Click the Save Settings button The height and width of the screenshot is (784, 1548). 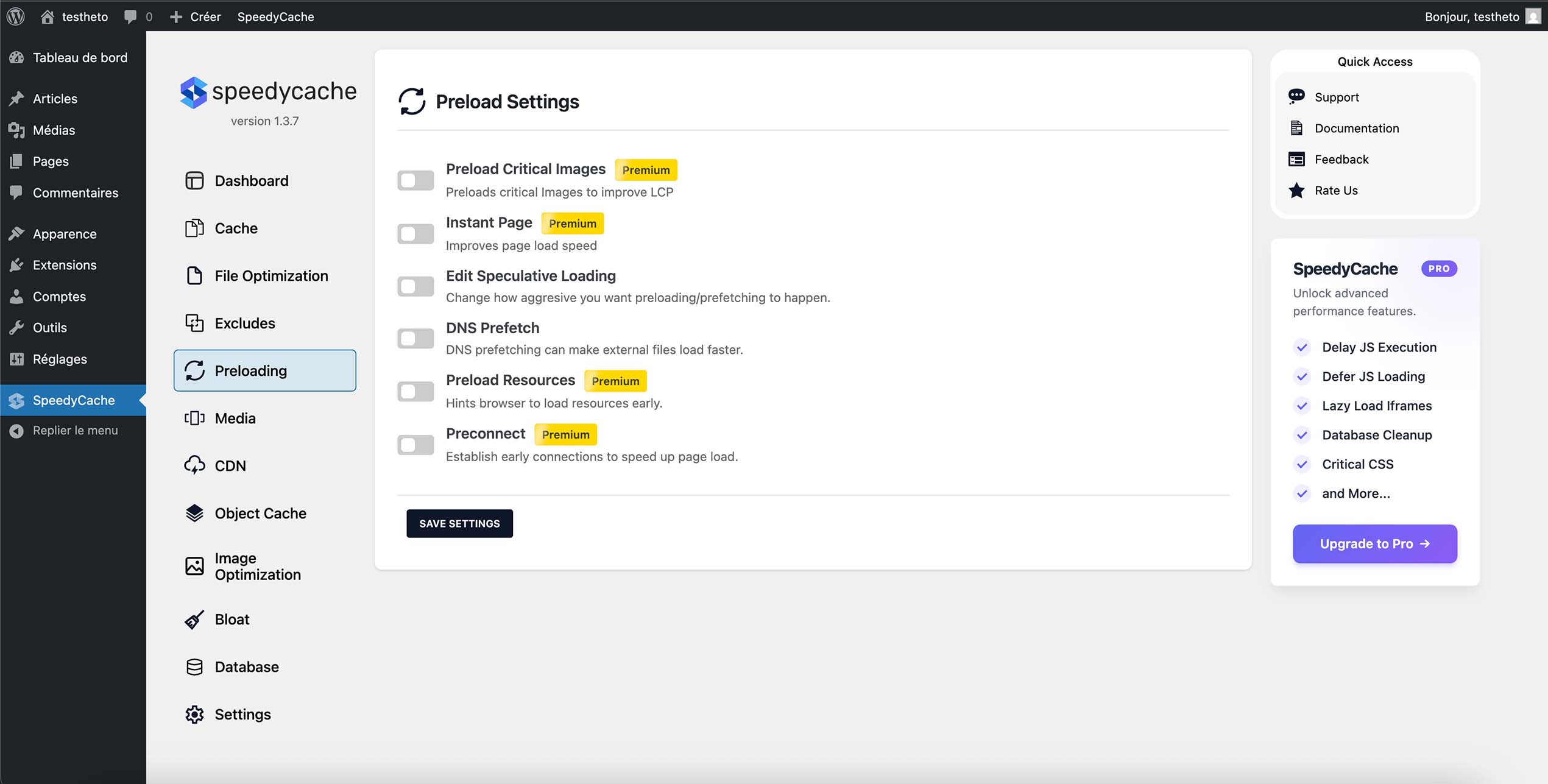pyautogui.click(x=459, y=523)
